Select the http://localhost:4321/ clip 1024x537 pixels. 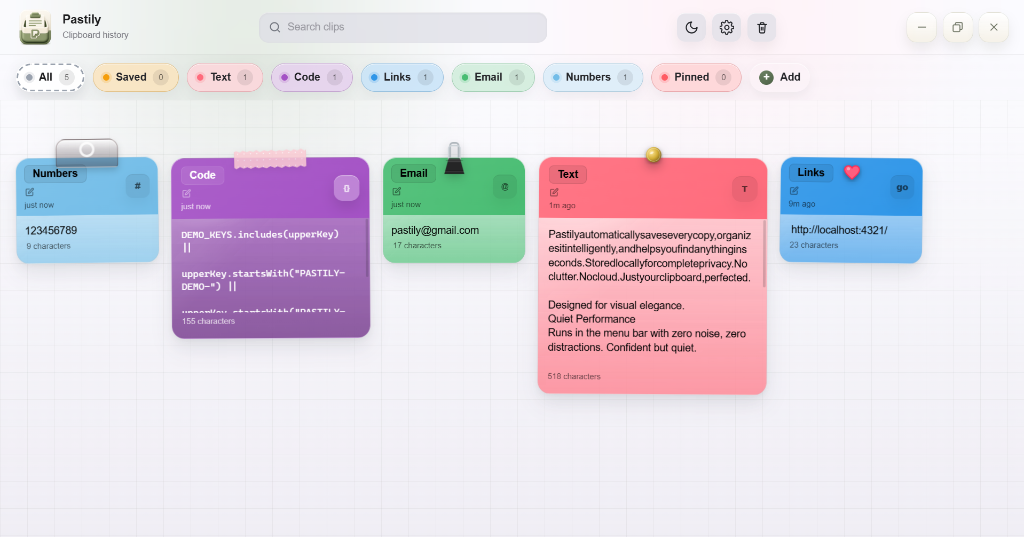pyautogui.click(x=839, y=230)
